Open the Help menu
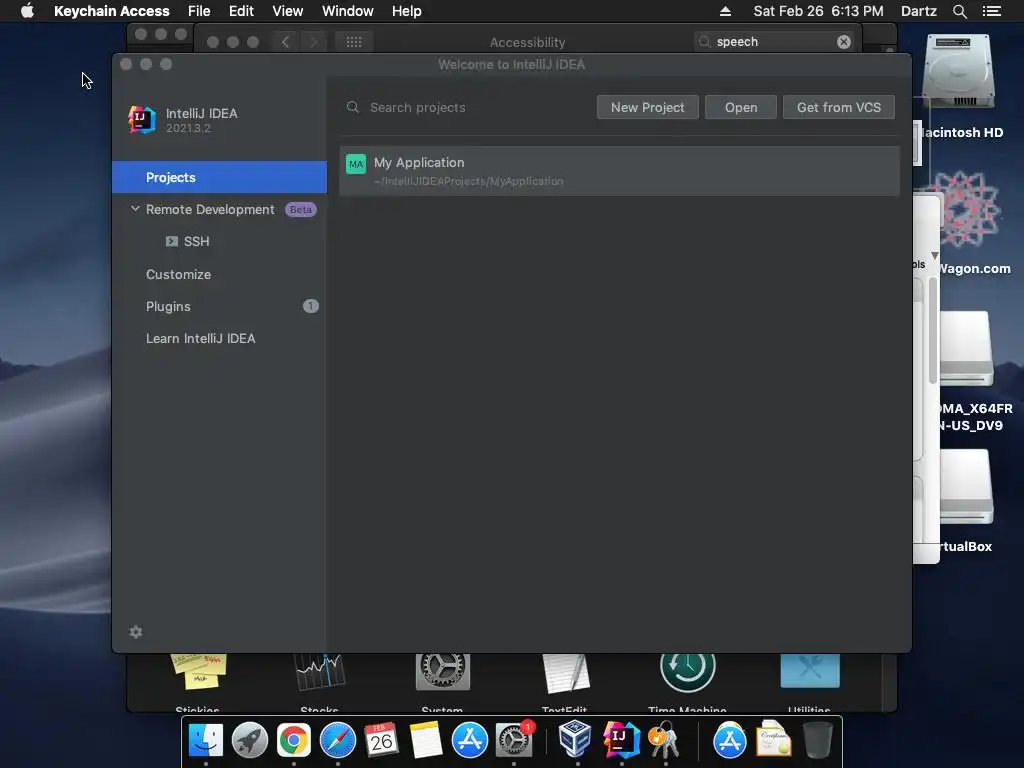1024x768 pixels. point(406,11)
